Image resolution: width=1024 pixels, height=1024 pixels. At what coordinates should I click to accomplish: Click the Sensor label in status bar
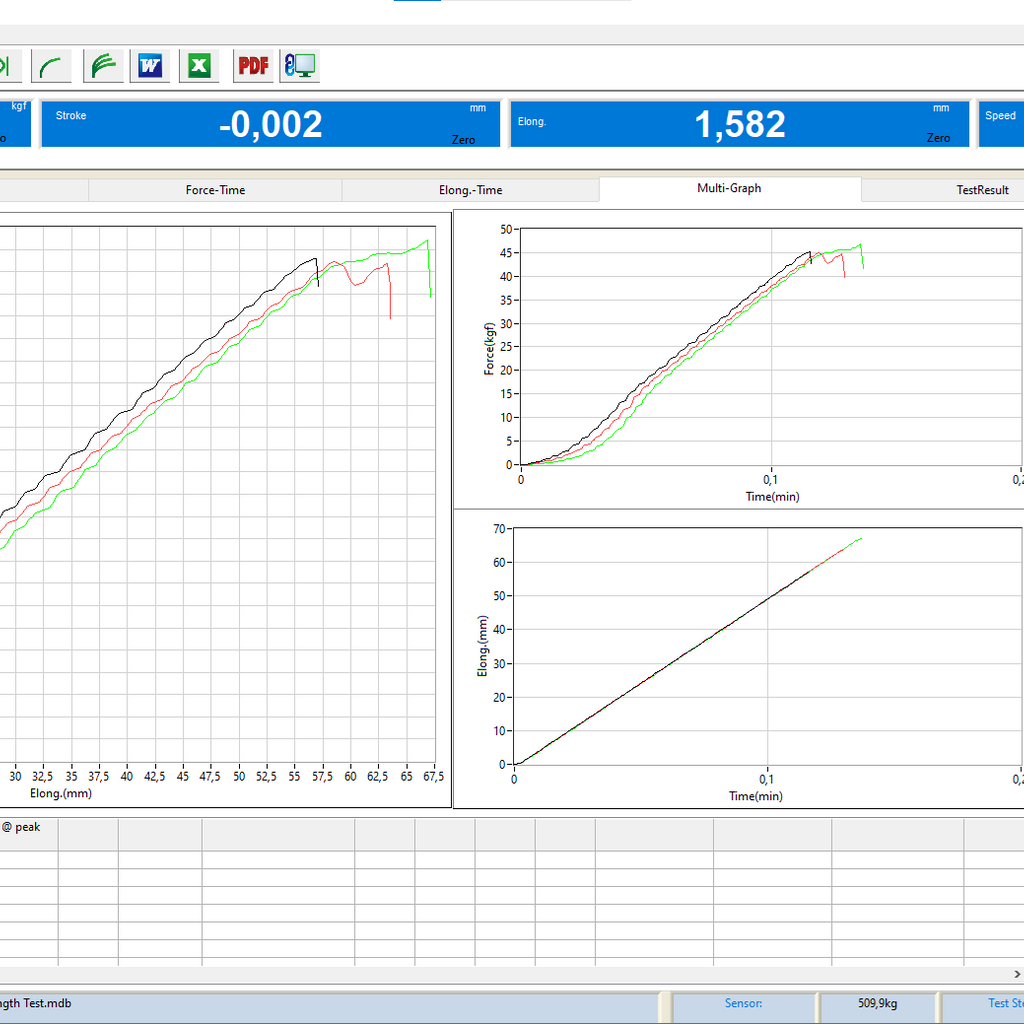743,1003
